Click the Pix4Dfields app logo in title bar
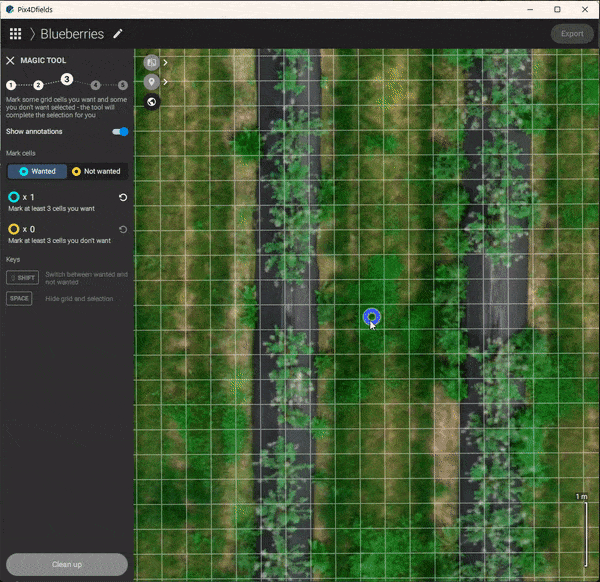Screen dimensions: 600x582 pyautogui.click(x=10, y=9)
